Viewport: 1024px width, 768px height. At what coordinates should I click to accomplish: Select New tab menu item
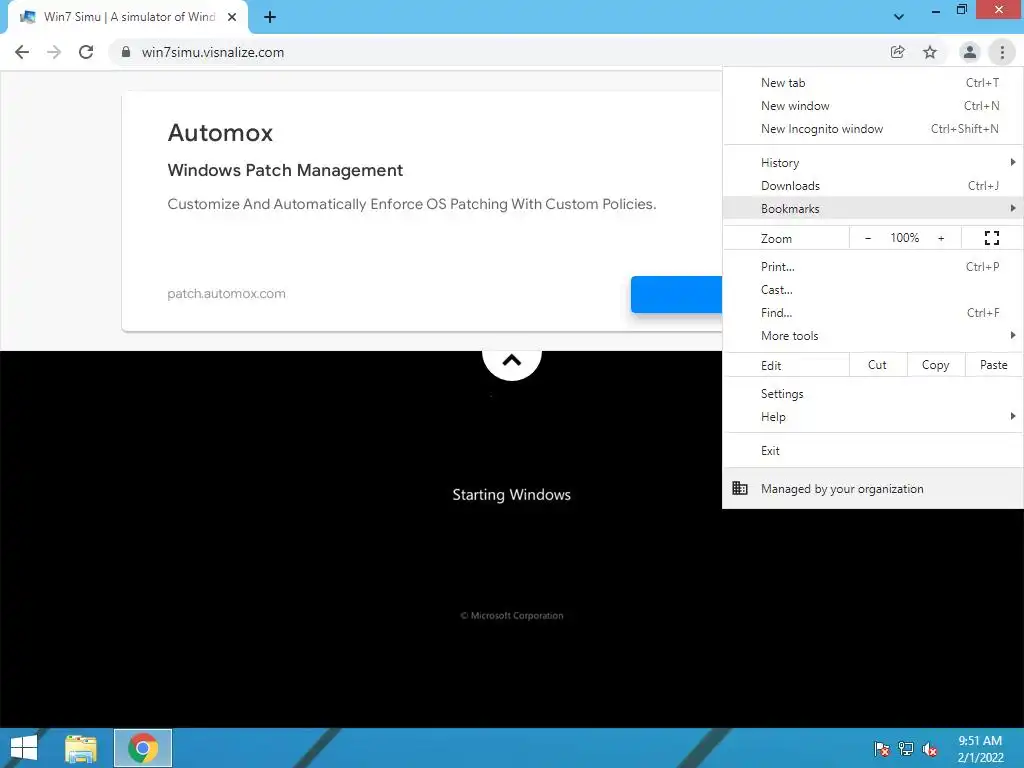tap(872, 83)
